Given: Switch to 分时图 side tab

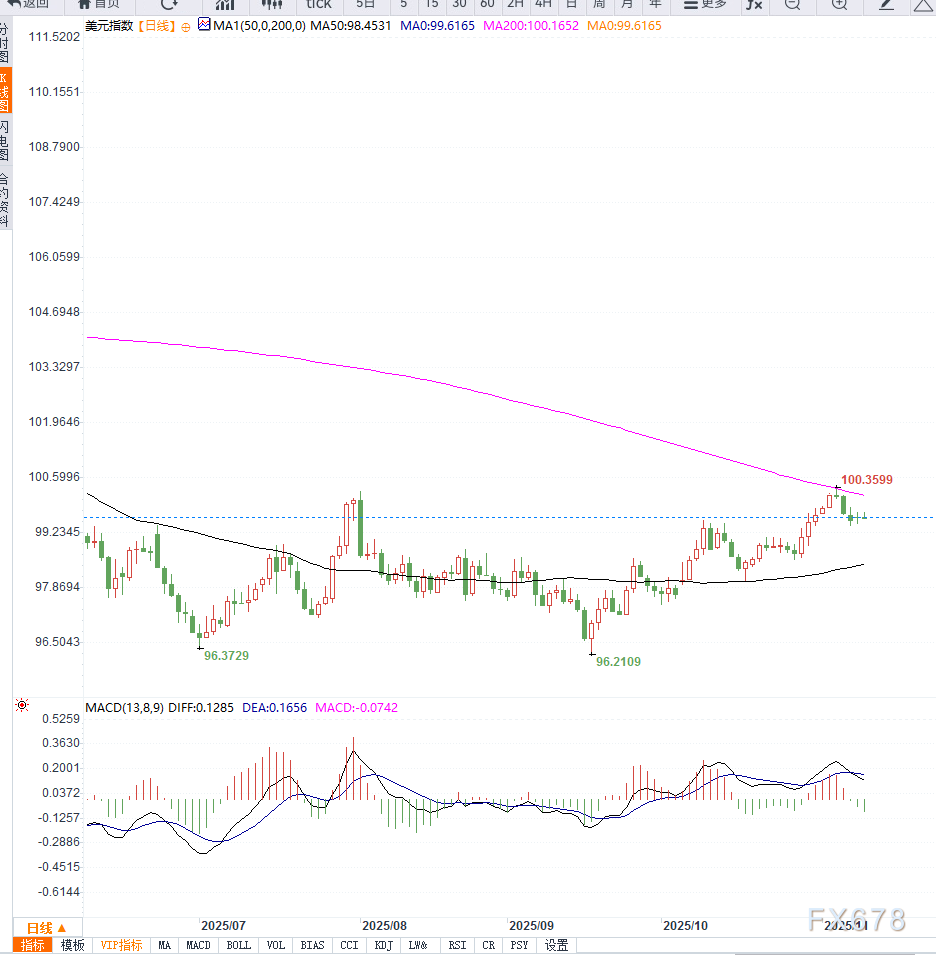Looking at the screenshot, I should [x=5, y=43].
